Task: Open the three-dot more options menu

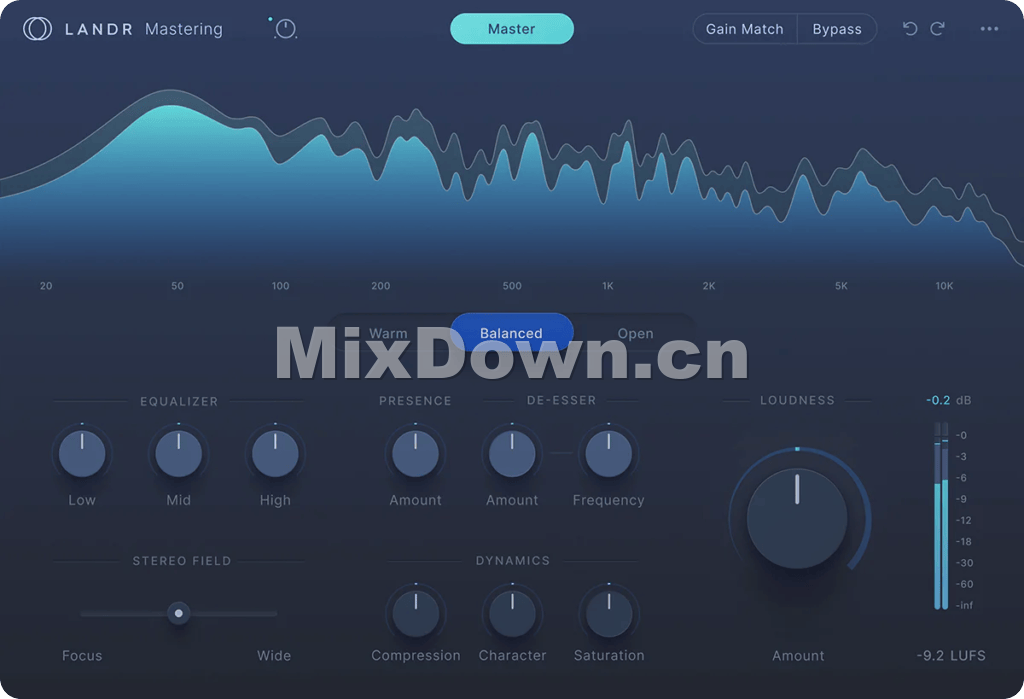Action: point(989,29)
